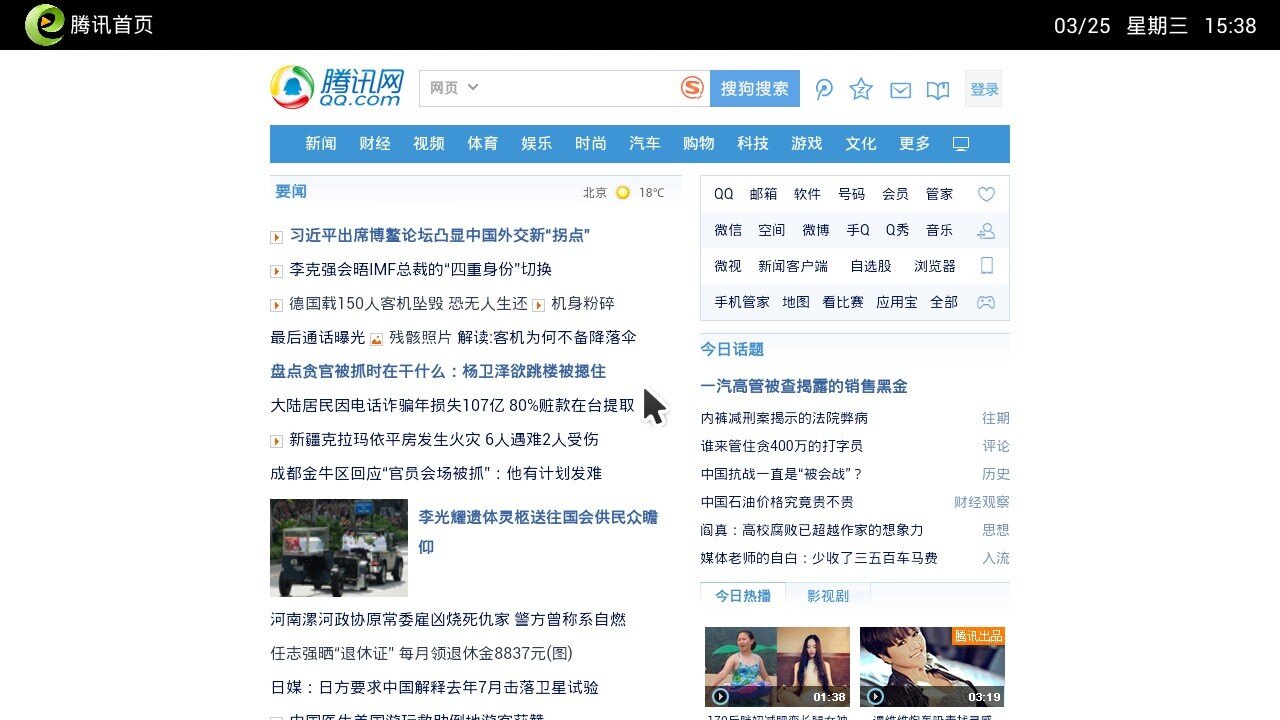
Task: Switch to the 影视剧 tab
Action: click(828, 596)
